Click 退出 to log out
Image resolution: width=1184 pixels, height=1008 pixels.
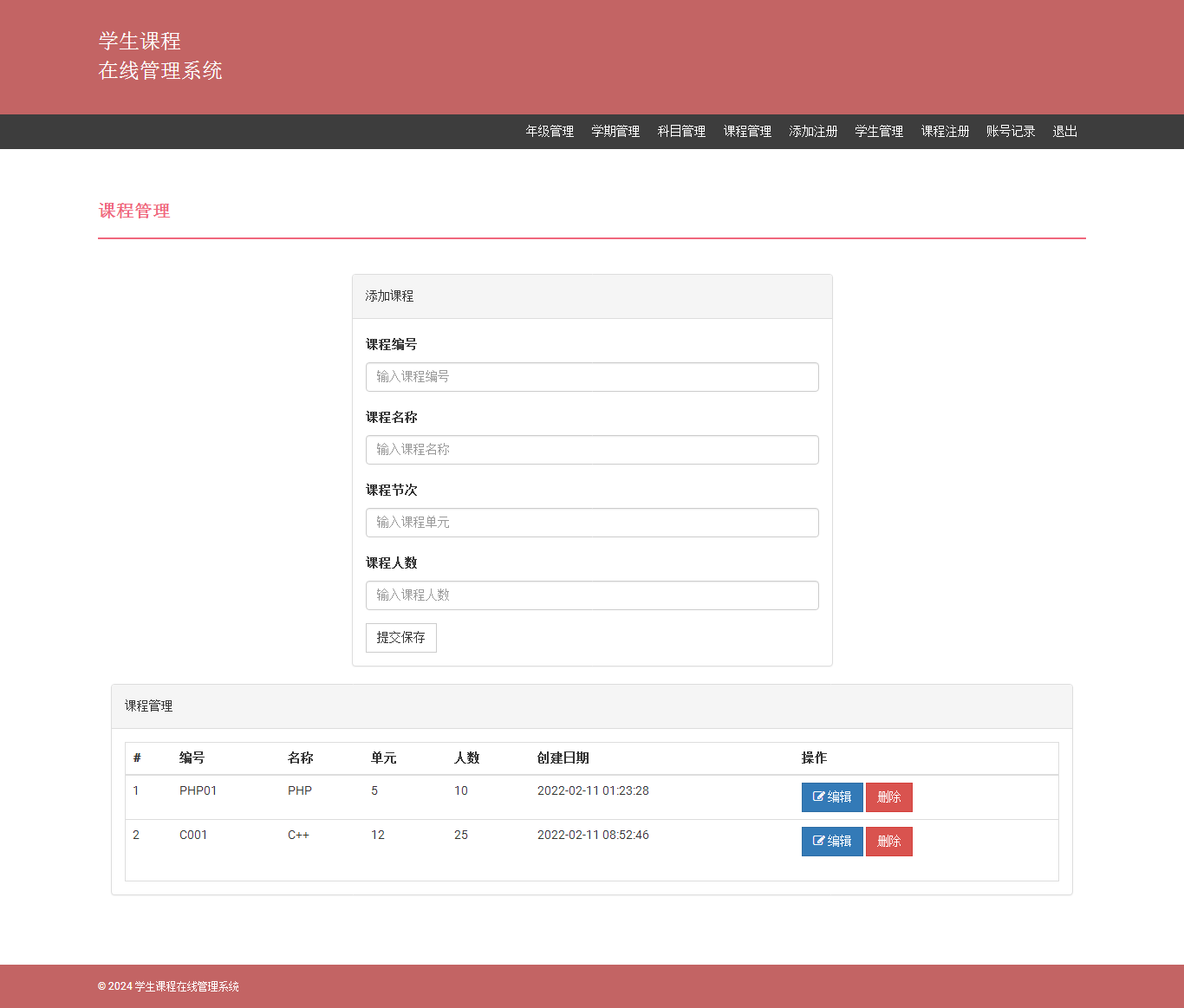coord(1064,132)
